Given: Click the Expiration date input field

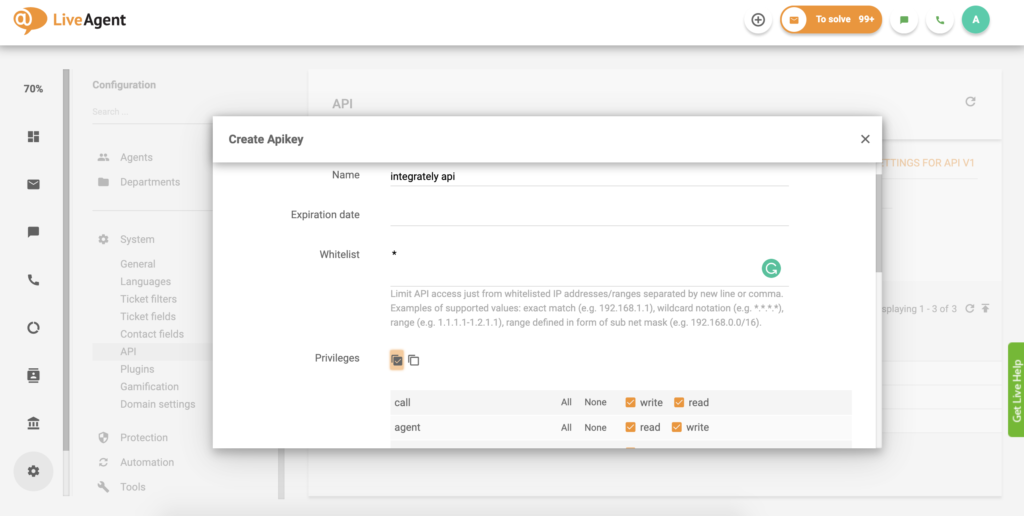Looking at the screenshot, I should 589,215.
